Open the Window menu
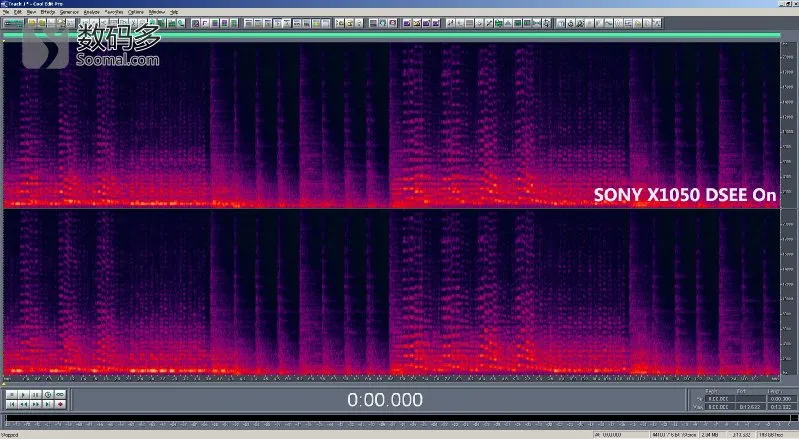The width and height of the screenshot is (799, 439). pyautogui.click(x=156, y=12)
